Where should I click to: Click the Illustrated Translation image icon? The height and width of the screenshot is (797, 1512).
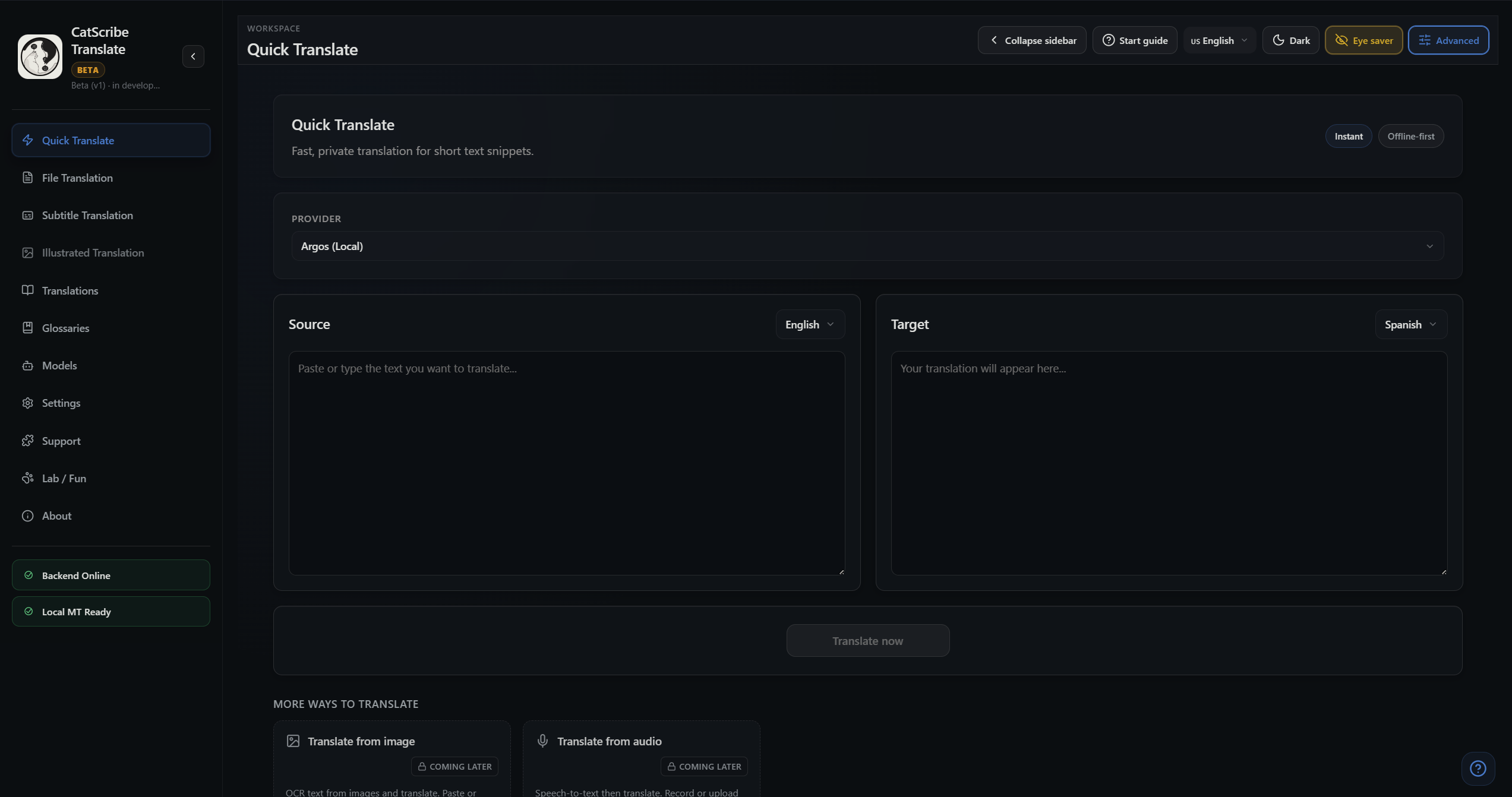(27, 252)
